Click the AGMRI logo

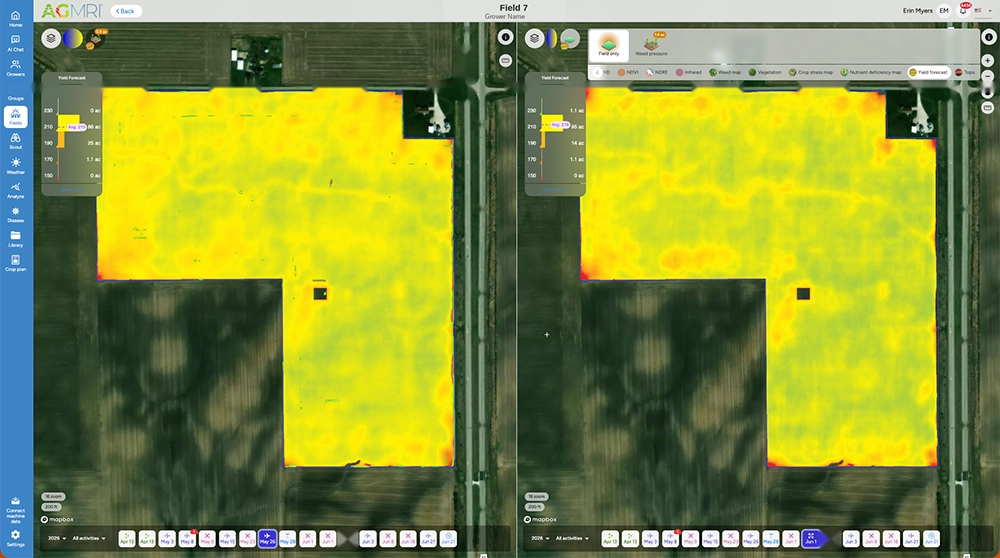coord(71,10)
